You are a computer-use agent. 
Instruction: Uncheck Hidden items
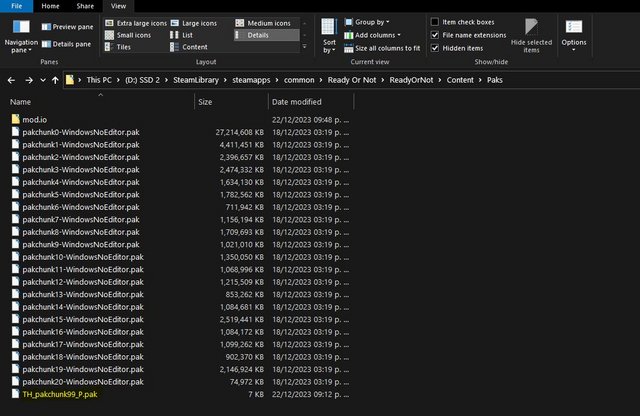coord(435,48)
